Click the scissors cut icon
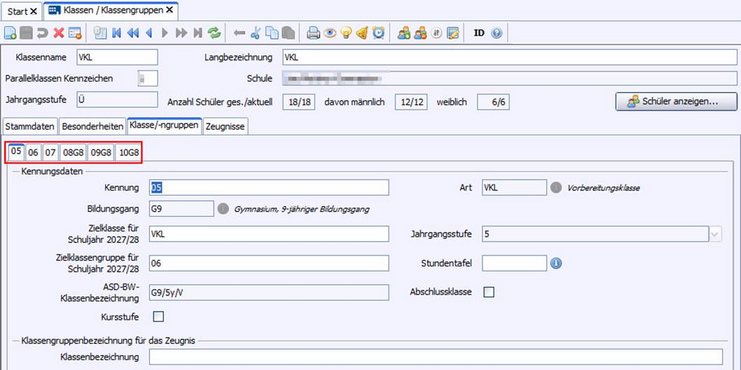Image resolution: width=741 pixels, height=370 pixels. tap(256, 33)
